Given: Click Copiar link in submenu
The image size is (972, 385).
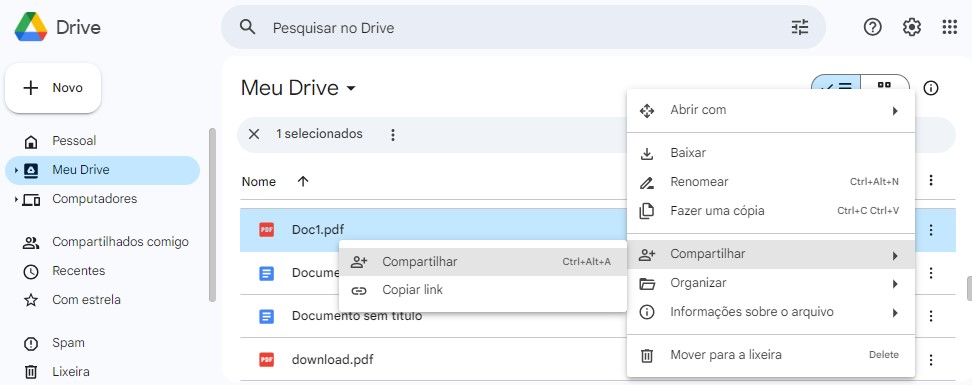Looking at the screenshot, I should (x=482, y=290).
